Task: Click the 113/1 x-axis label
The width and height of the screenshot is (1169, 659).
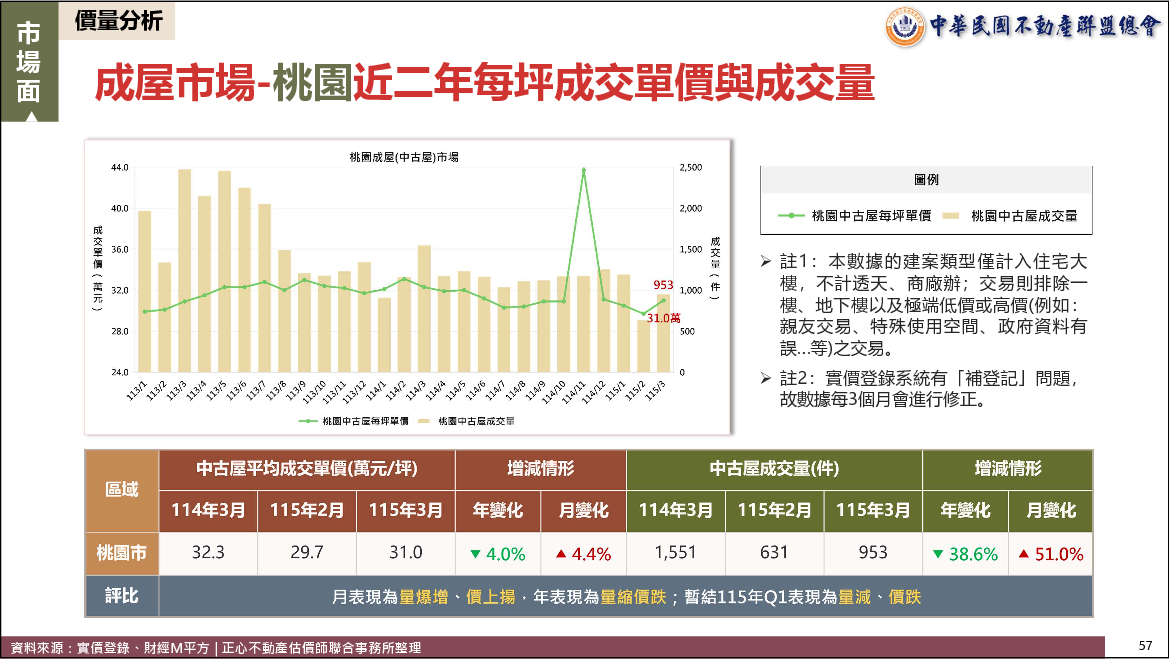Action: 136,391
